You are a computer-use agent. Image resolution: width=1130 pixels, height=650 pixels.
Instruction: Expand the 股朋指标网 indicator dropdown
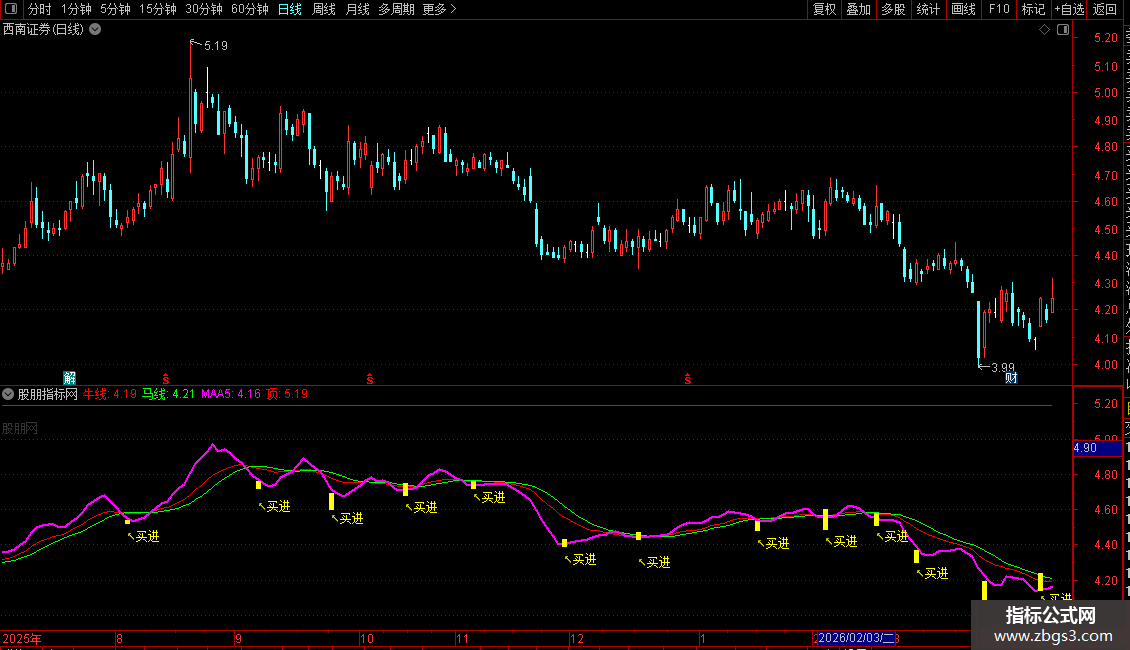tap(8, 394)
